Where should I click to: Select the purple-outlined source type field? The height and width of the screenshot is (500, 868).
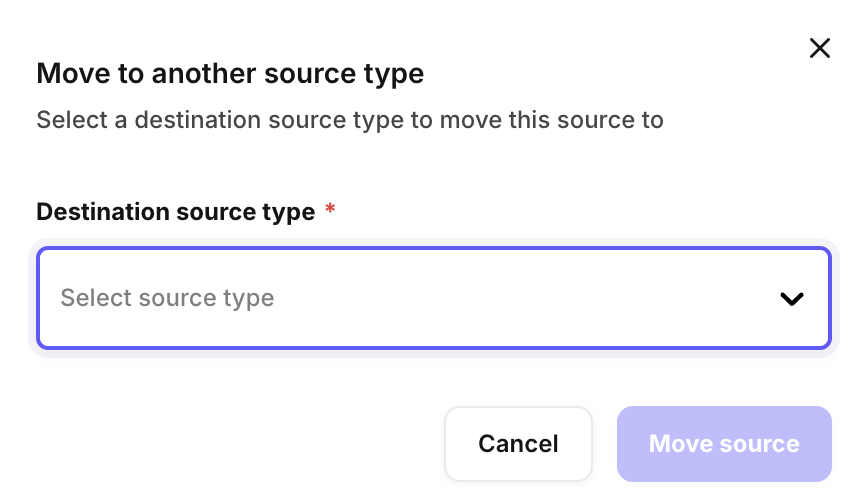[433, 298]
